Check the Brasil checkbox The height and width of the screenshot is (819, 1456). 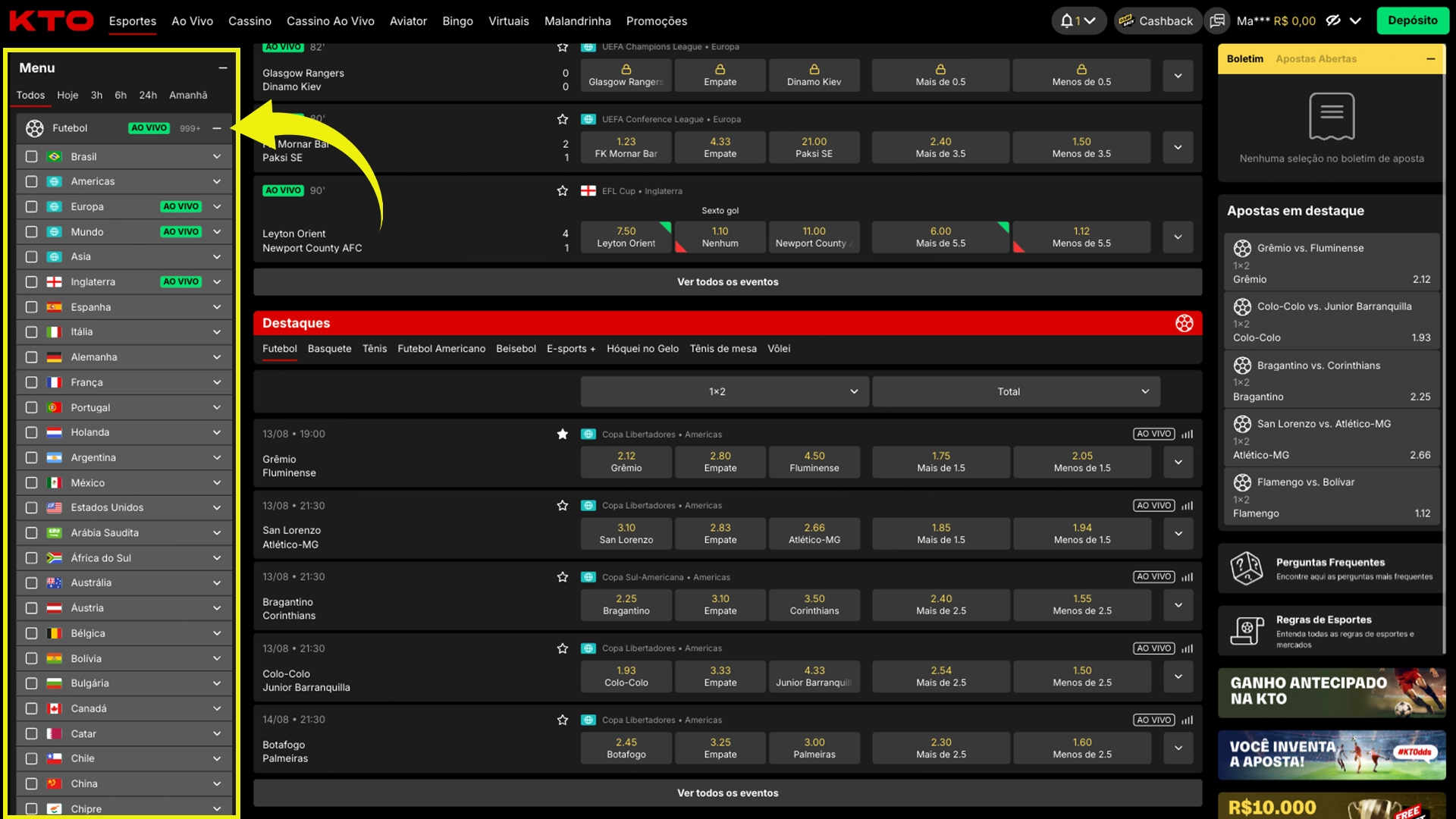coord(31,157)
